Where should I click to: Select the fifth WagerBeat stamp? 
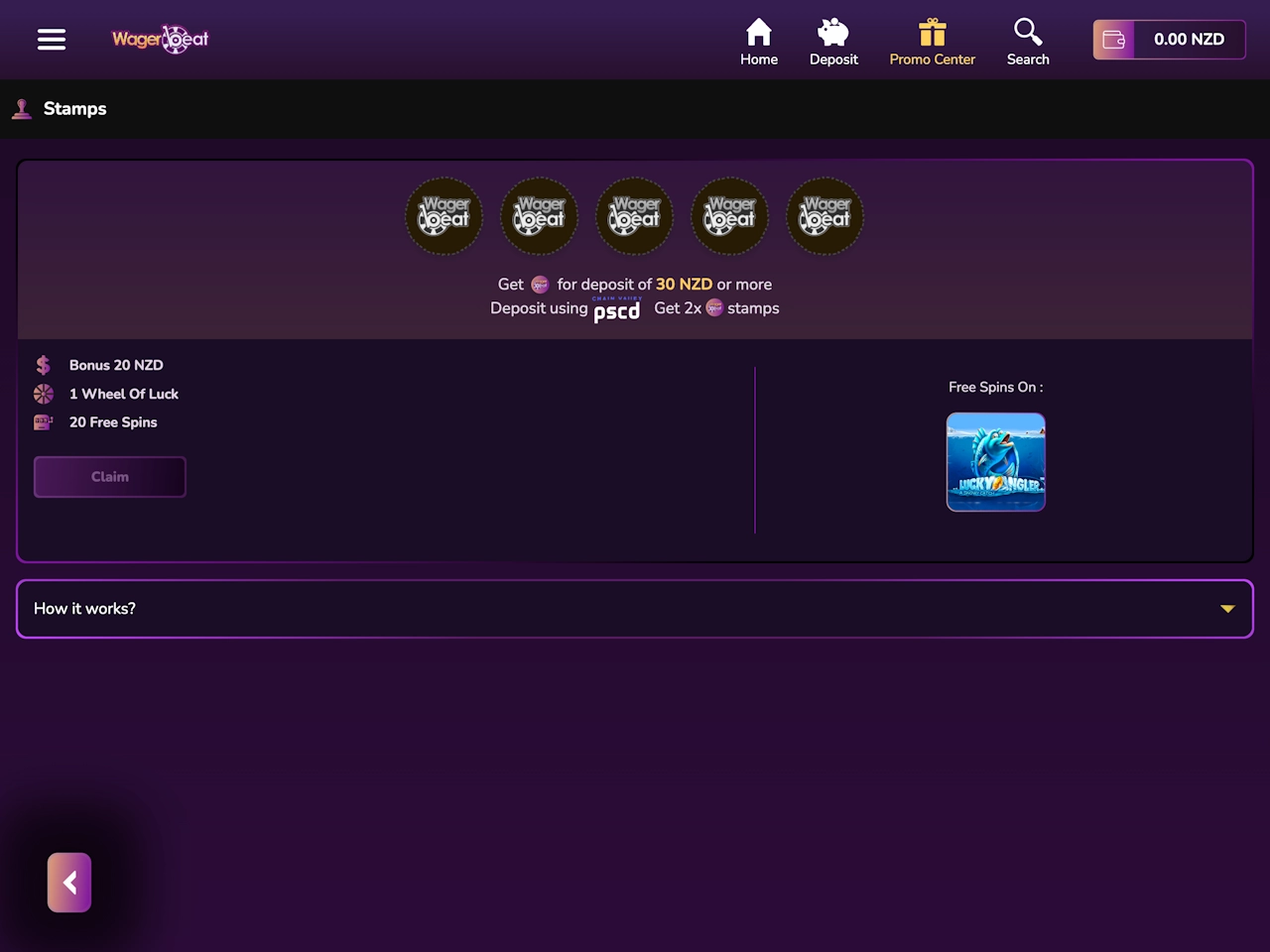pyautogui.click(x=825, y=216)
